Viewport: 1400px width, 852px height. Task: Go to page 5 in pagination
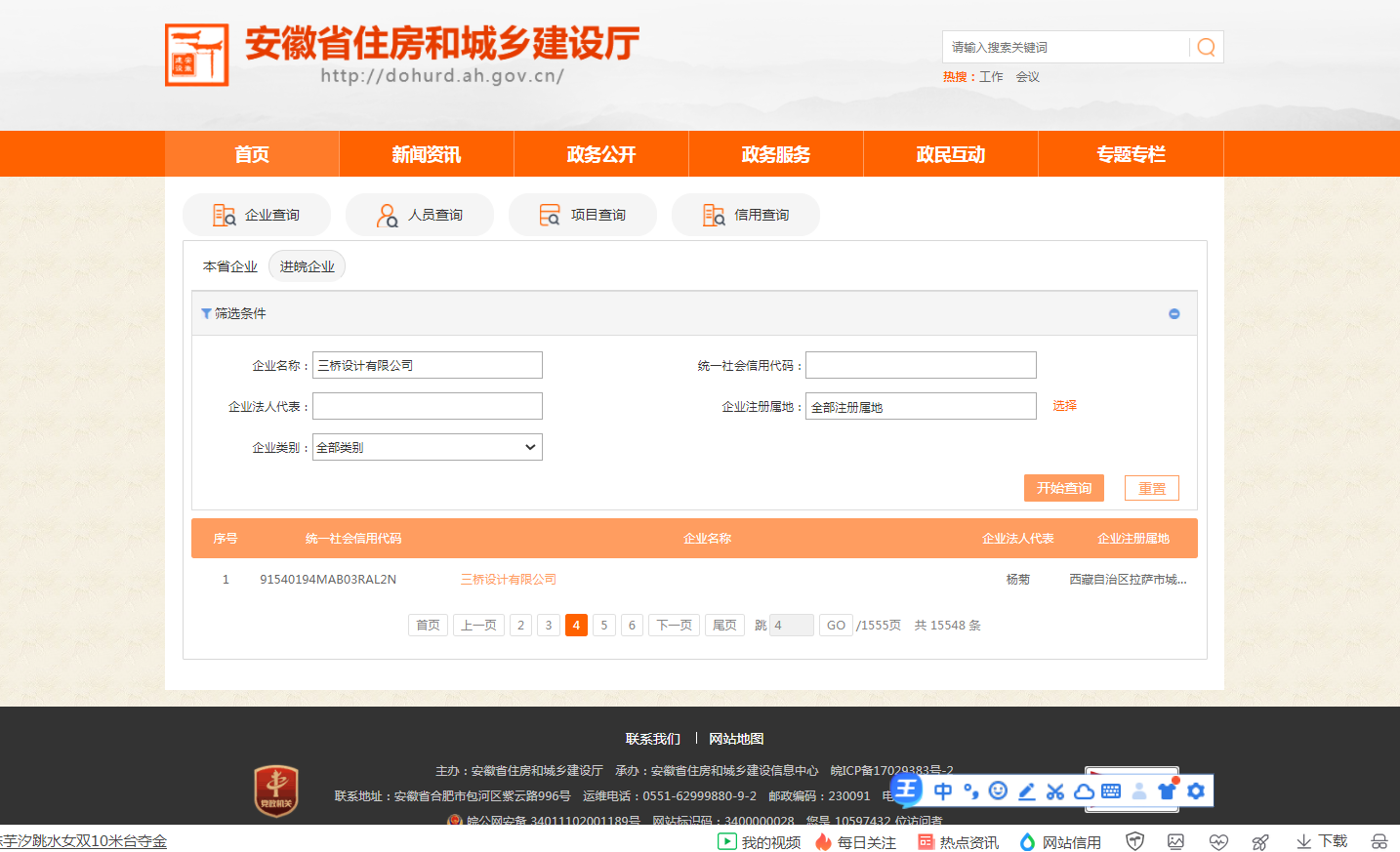tap(604, 625)
